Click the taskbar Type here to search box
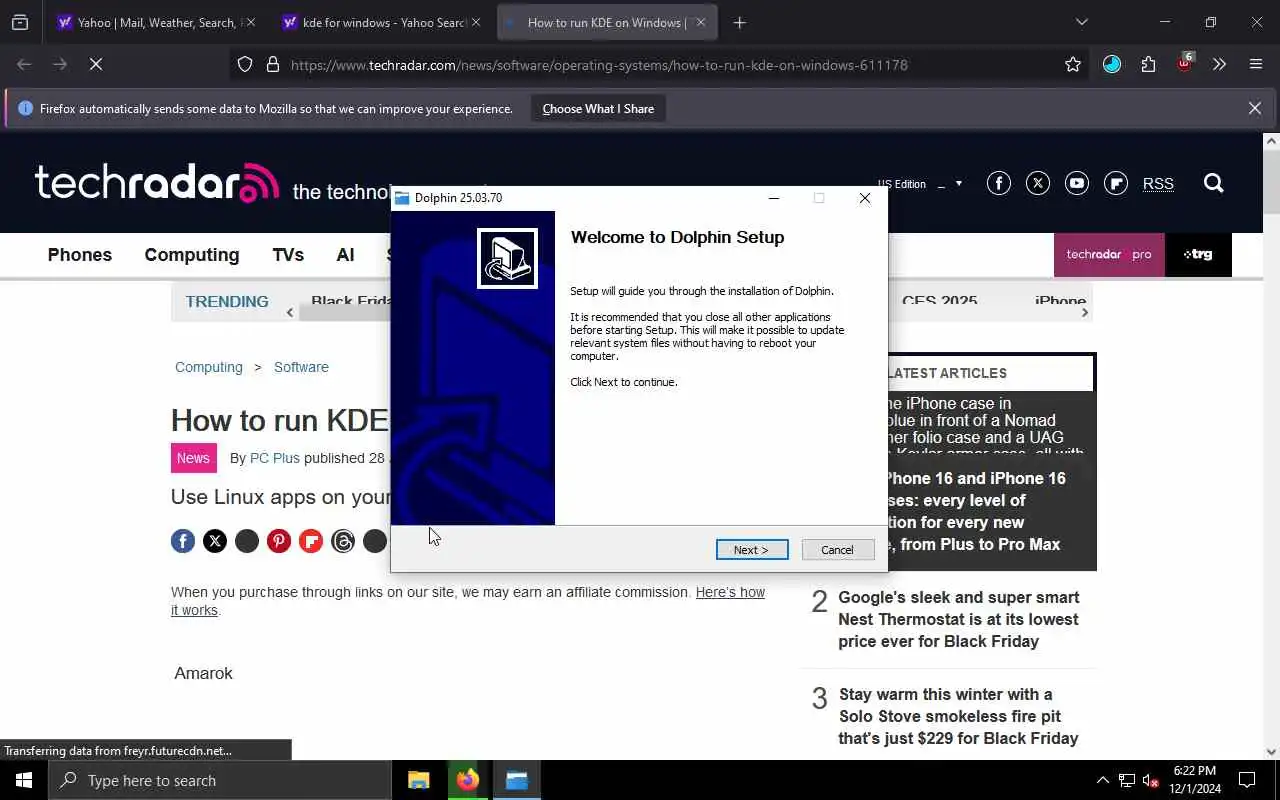 tap(220, 780)
